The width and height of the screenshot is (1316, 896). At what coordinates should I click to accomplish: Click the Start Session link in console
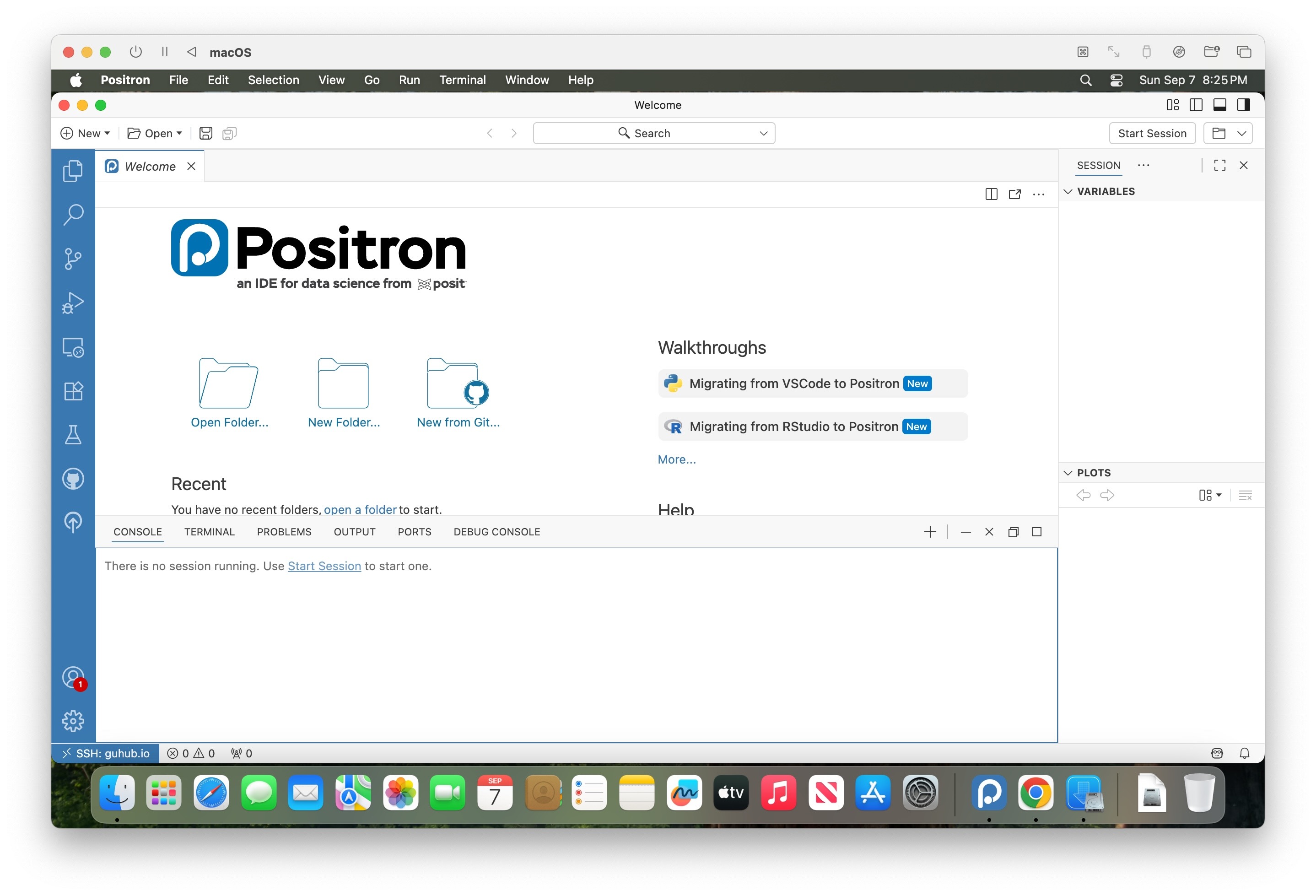pyautogui.click(x=324, y=566)
